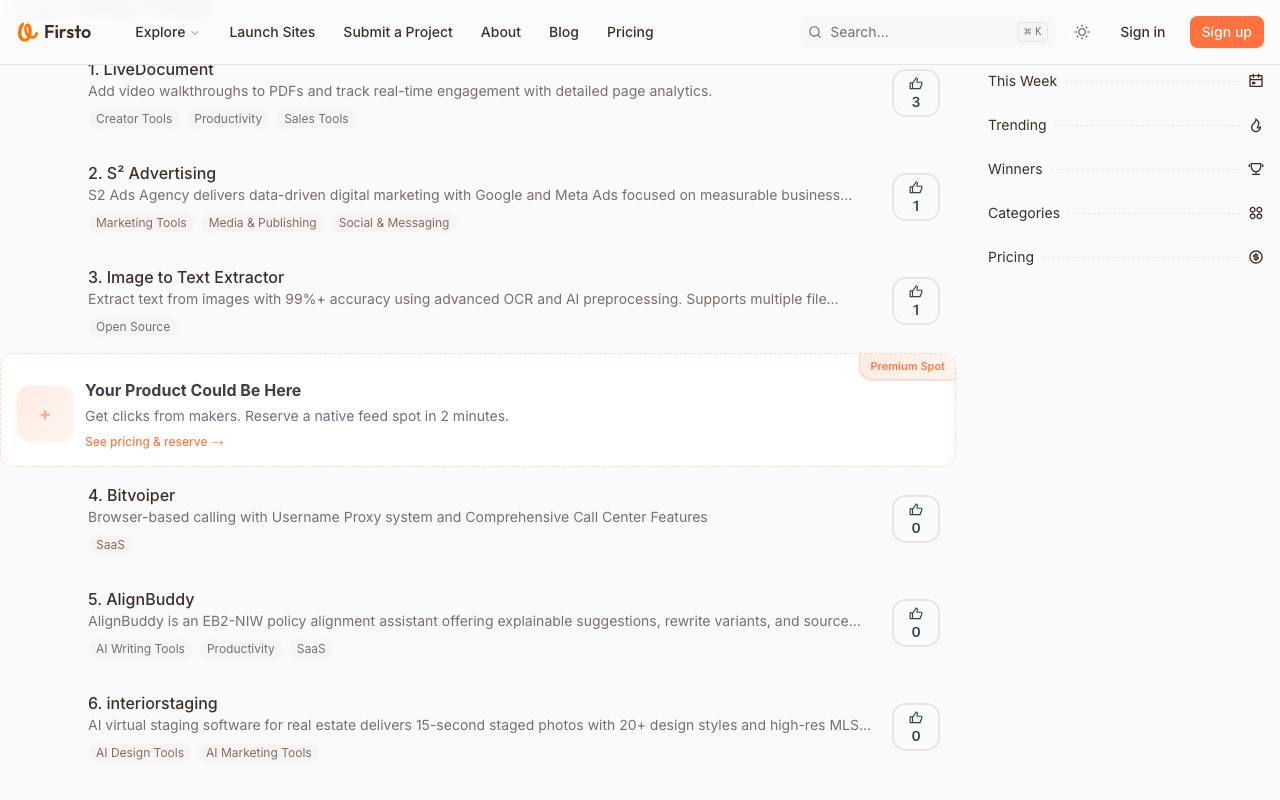1280x800 pixels.
Task: Toggle the light/dark theme sun icon
Action: point(1082,32)
